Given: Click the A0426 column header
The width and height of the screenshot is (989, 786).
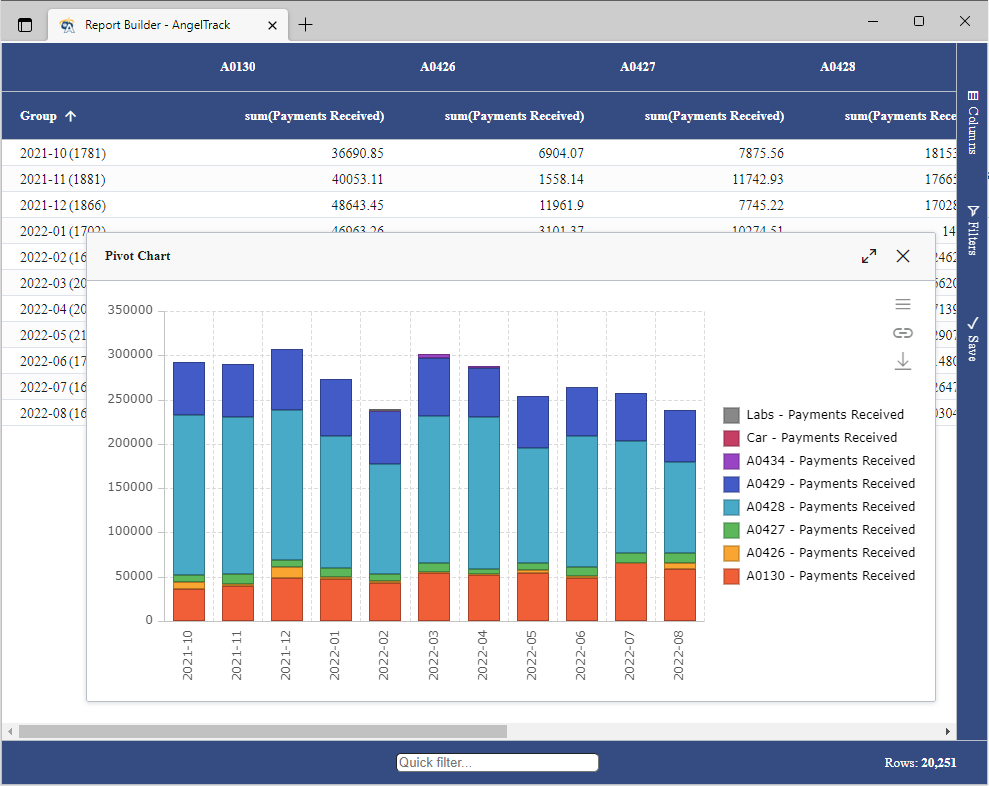Looking at the screenshot, I should click(437, 66).
